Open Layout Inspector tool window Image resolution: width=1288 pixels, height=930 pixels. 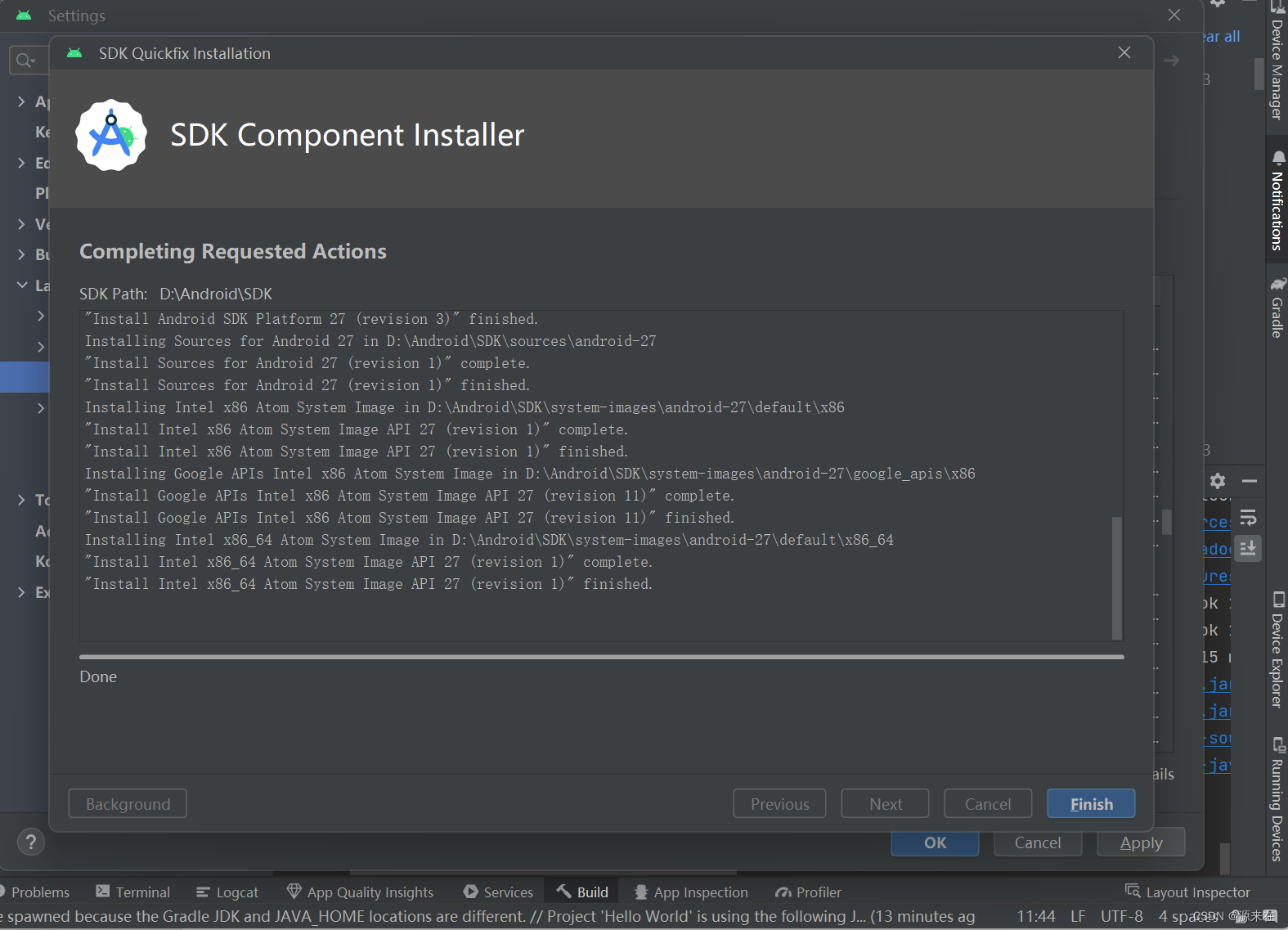point(1187,892)
